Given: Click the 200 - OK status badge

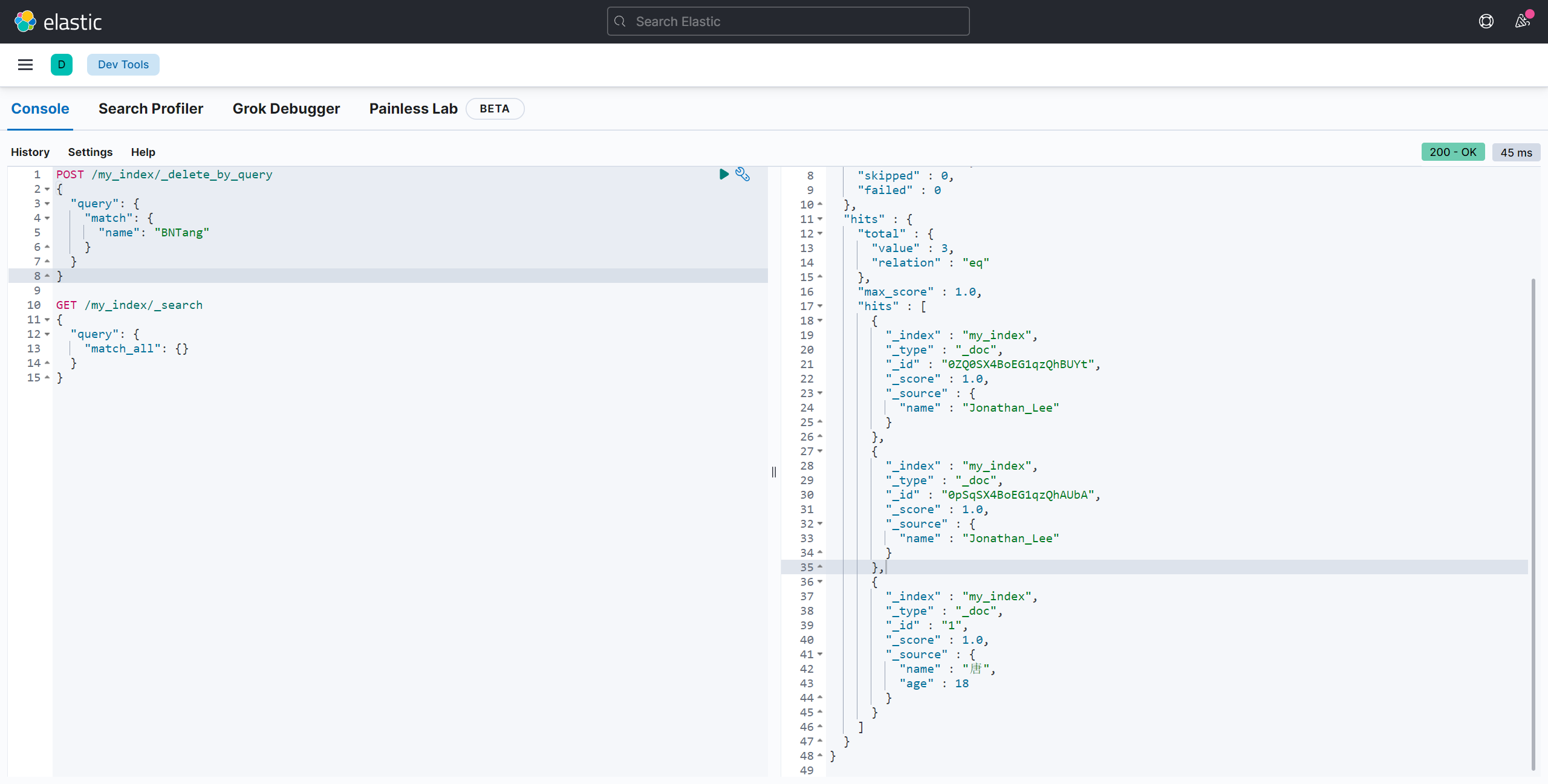Looking at the screenshot, I should [1453, 152].
